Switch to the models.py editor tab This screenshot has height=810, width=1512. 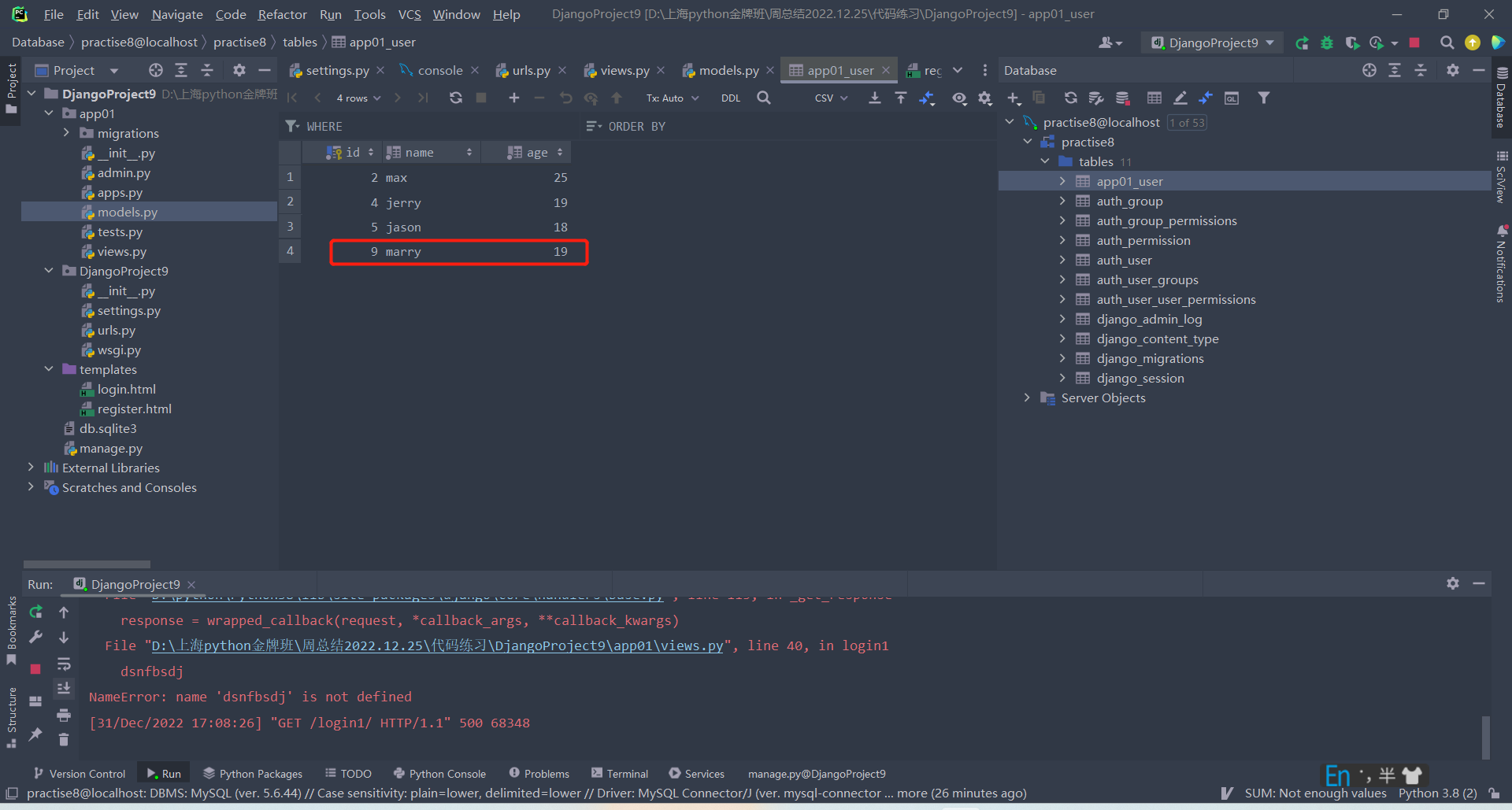click(728, 70)
